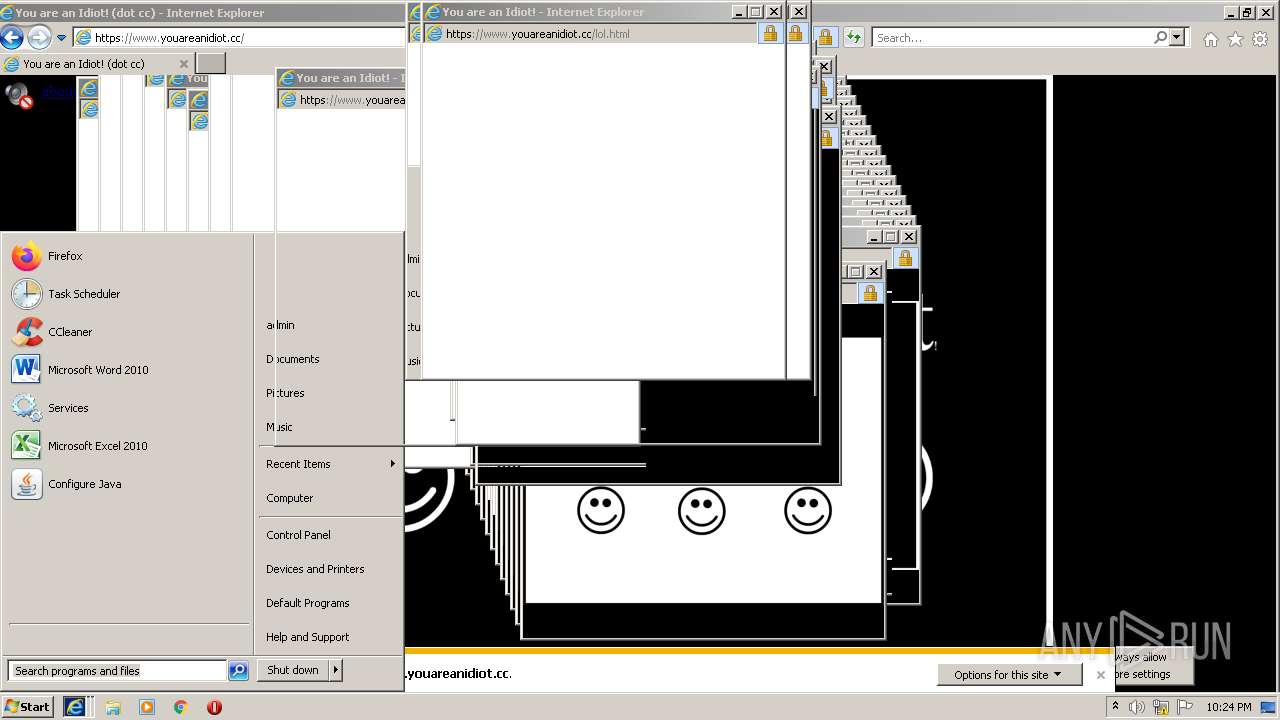Viewport: 1280px width, 720px height.
Task: Open the IE favorites star
Action: pos(1235,39)
